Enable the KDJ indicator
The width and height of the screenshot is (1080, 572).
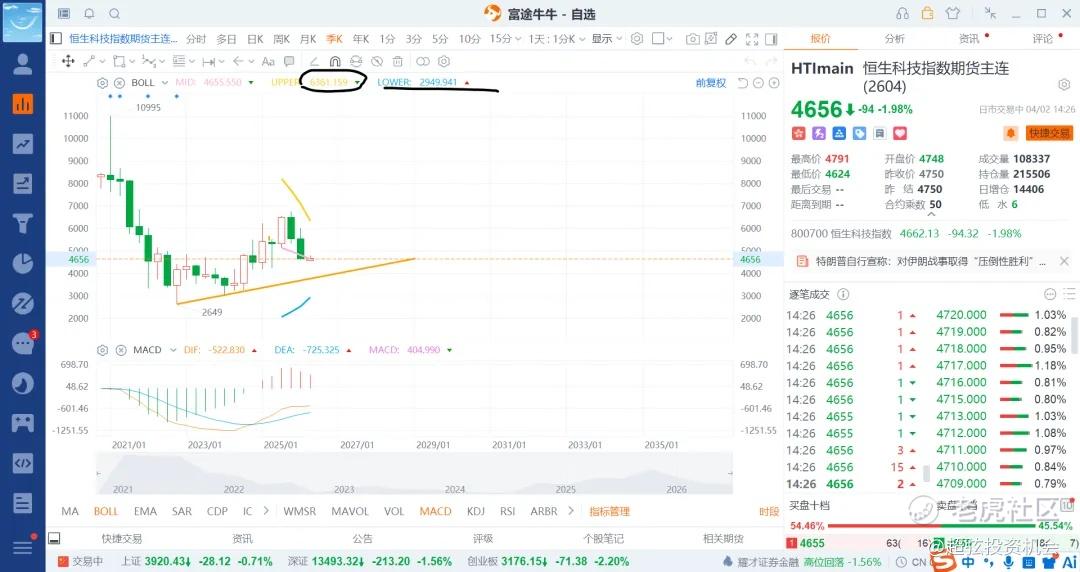pos(476,511)
